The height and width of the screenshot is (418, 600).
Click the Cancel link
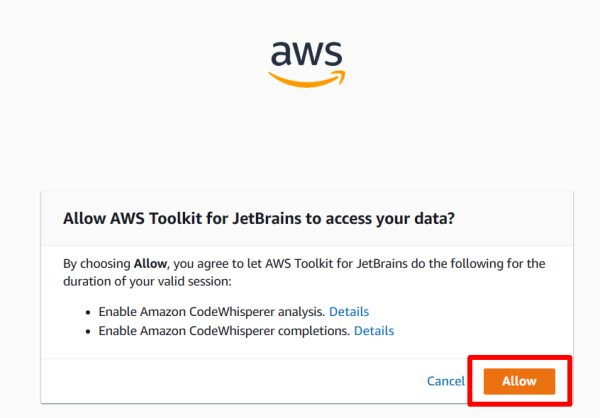(445, 381)
